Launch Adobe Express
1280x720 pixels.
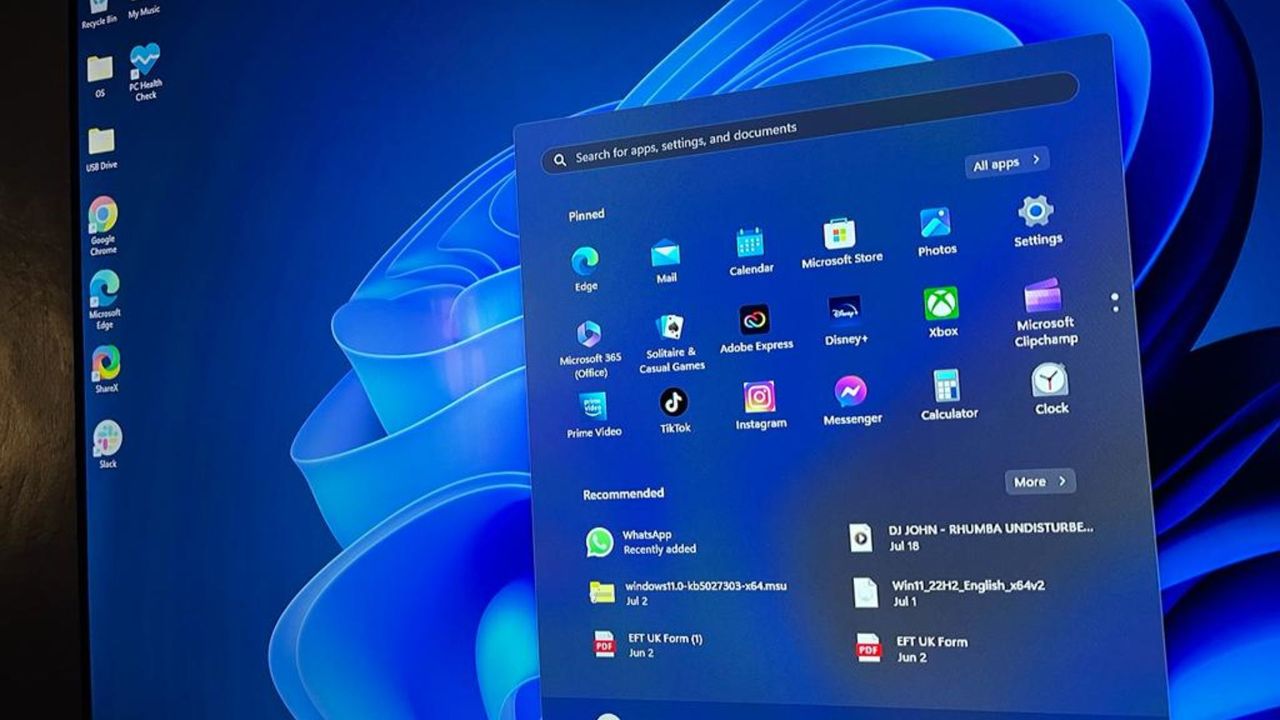click(x=756, y=330)
